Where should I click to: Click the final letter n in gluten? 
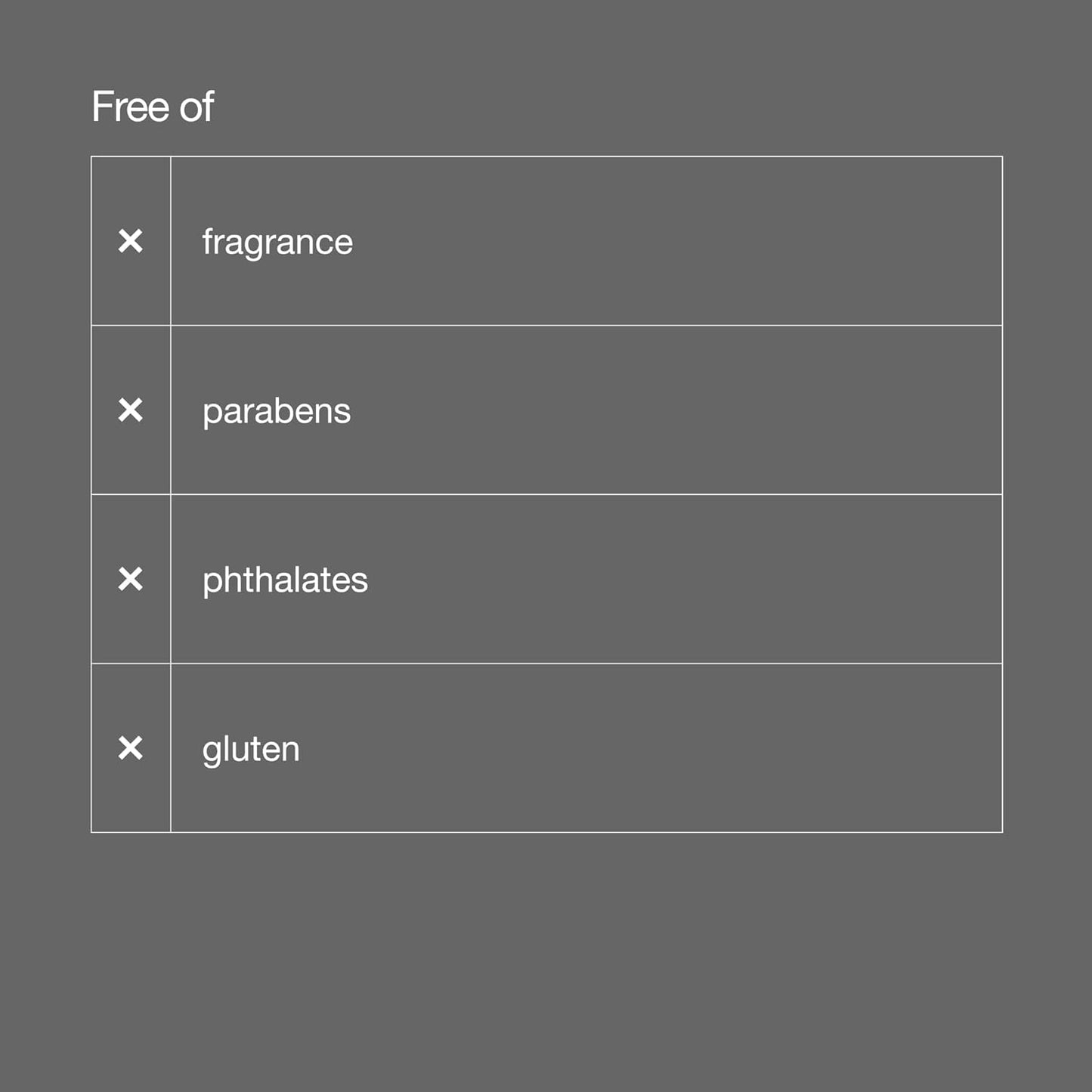(292, 750)
